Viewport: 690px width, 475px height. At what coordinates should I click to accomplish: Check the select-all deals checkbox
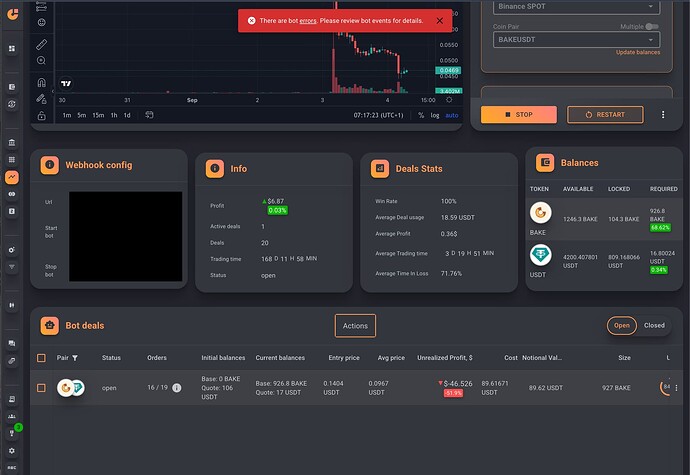tap(41, 358)
